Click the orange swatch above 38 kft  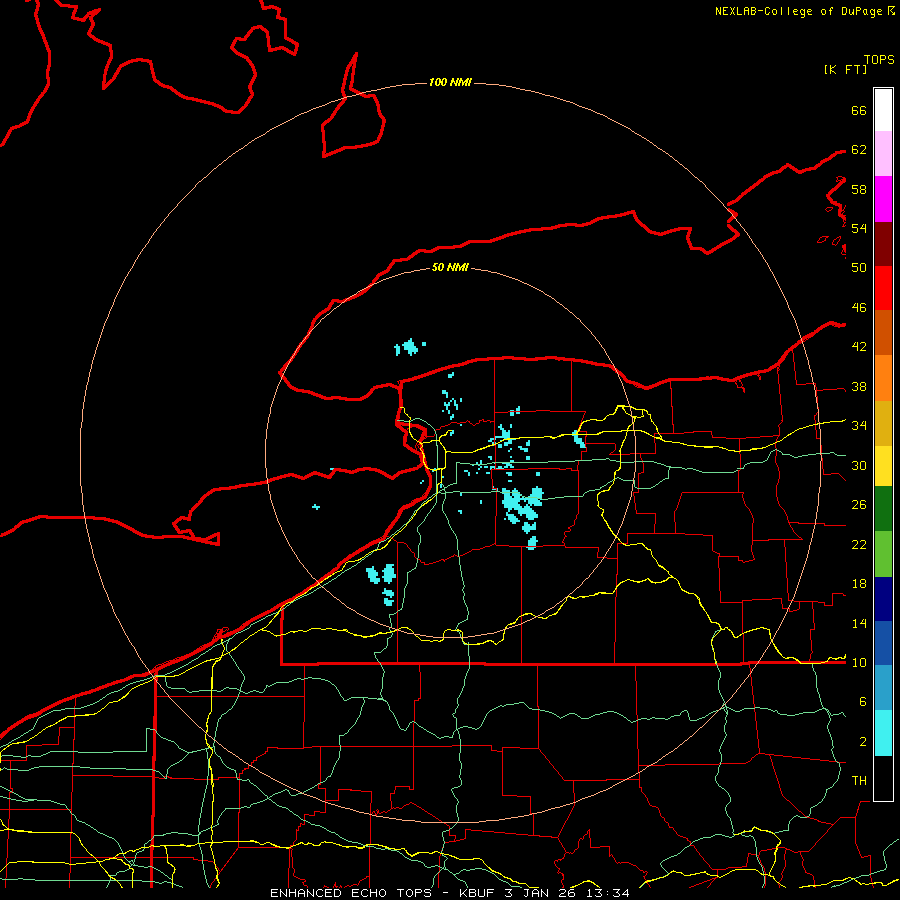coord(883,378)
